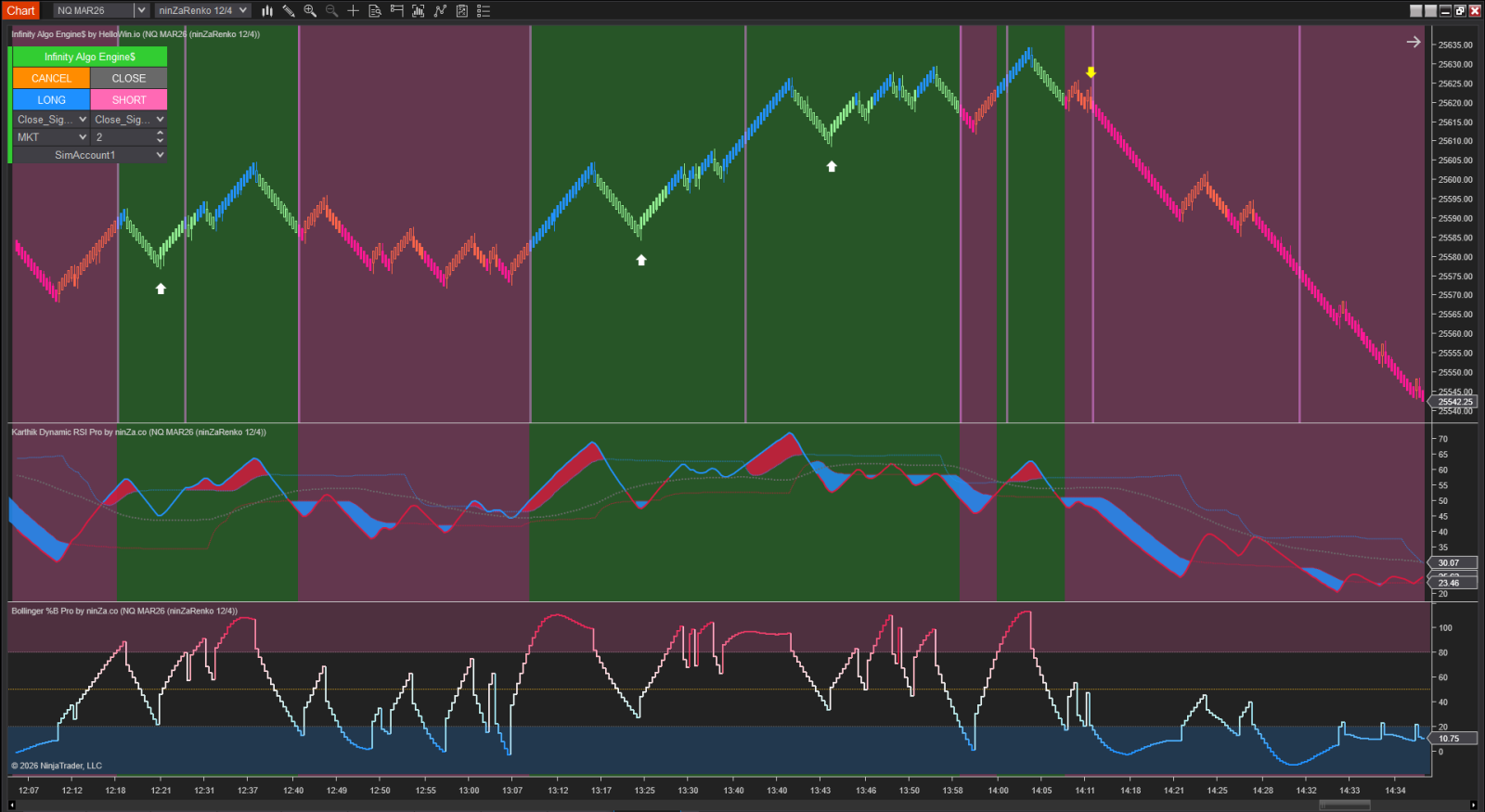This screenshot has width=1485, height=812.
Task: Click the Infinity Algo Engine$ indicator label
Action: (136, 34)
